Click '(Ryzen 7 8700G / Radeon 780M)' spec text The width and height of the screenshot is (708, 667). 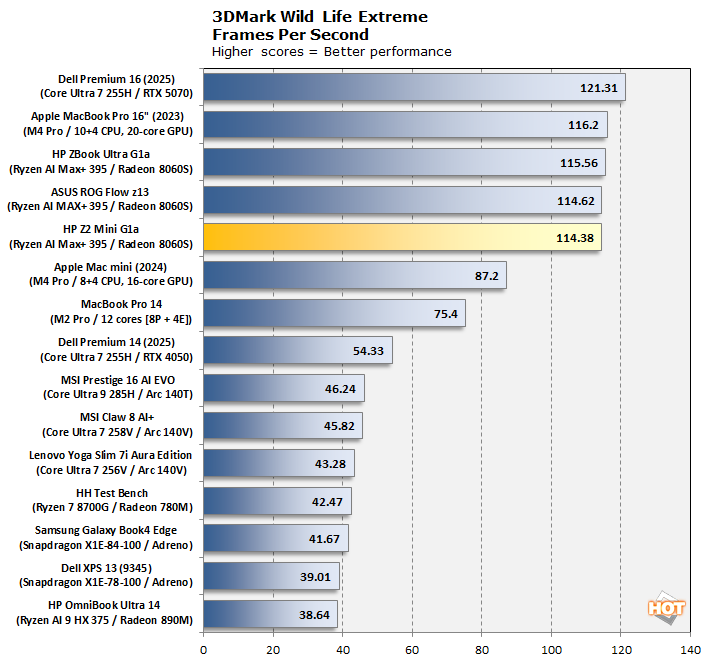click(x=112, y=507)
